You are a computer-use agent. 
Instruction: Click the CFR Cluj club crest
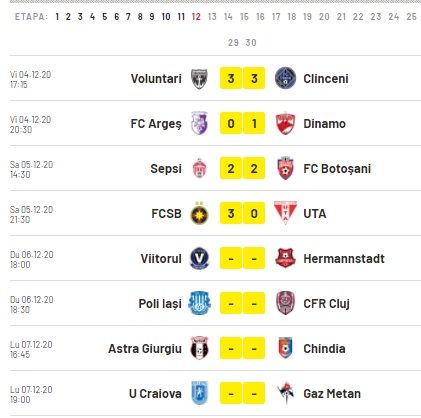pos(285,303)
